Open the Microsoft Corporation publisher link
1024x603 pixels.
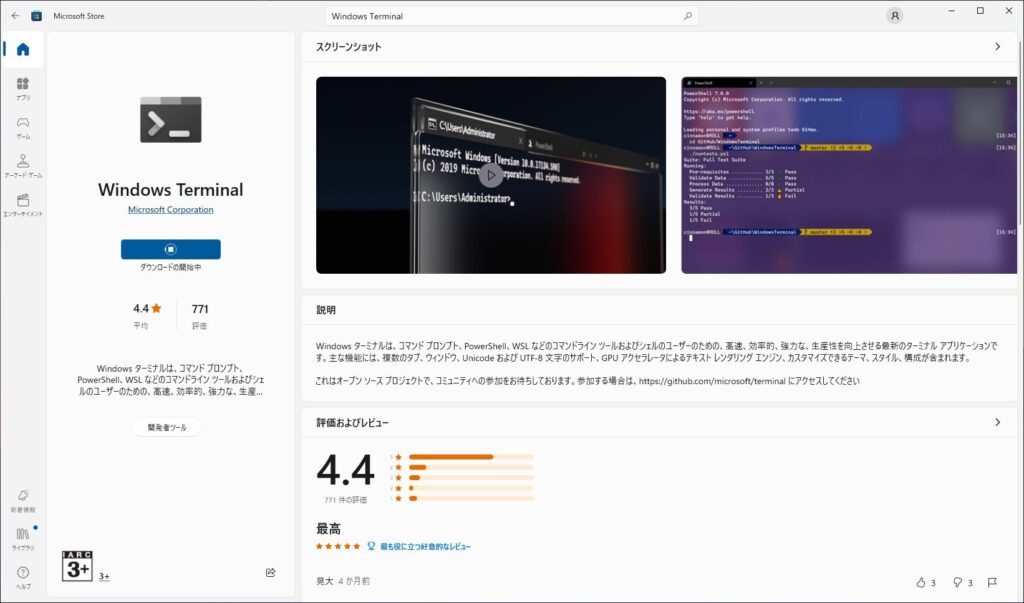170,210
